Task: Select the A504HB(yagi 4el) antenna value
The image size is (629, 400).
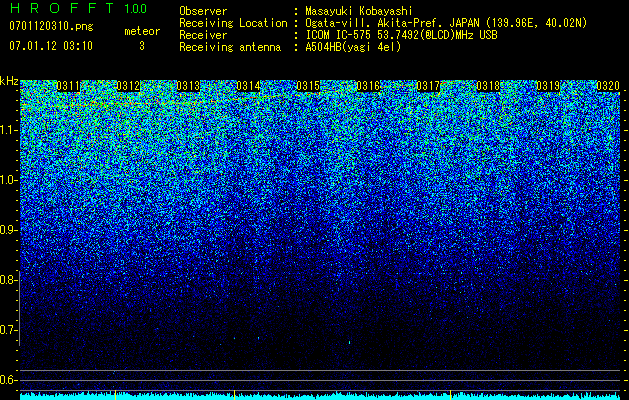Action: (x=353, y=47)
